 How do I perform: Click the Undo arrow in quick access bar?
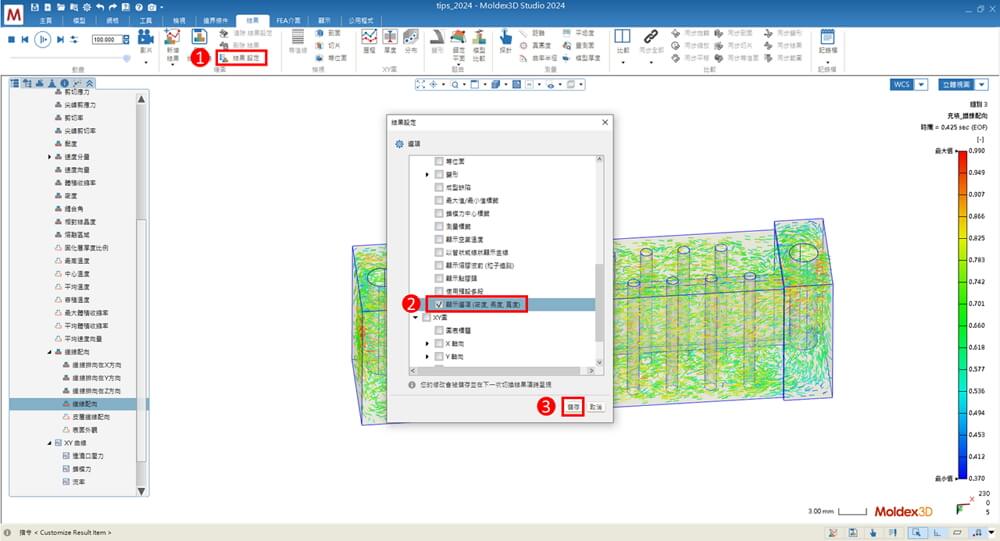pos(100,7)
